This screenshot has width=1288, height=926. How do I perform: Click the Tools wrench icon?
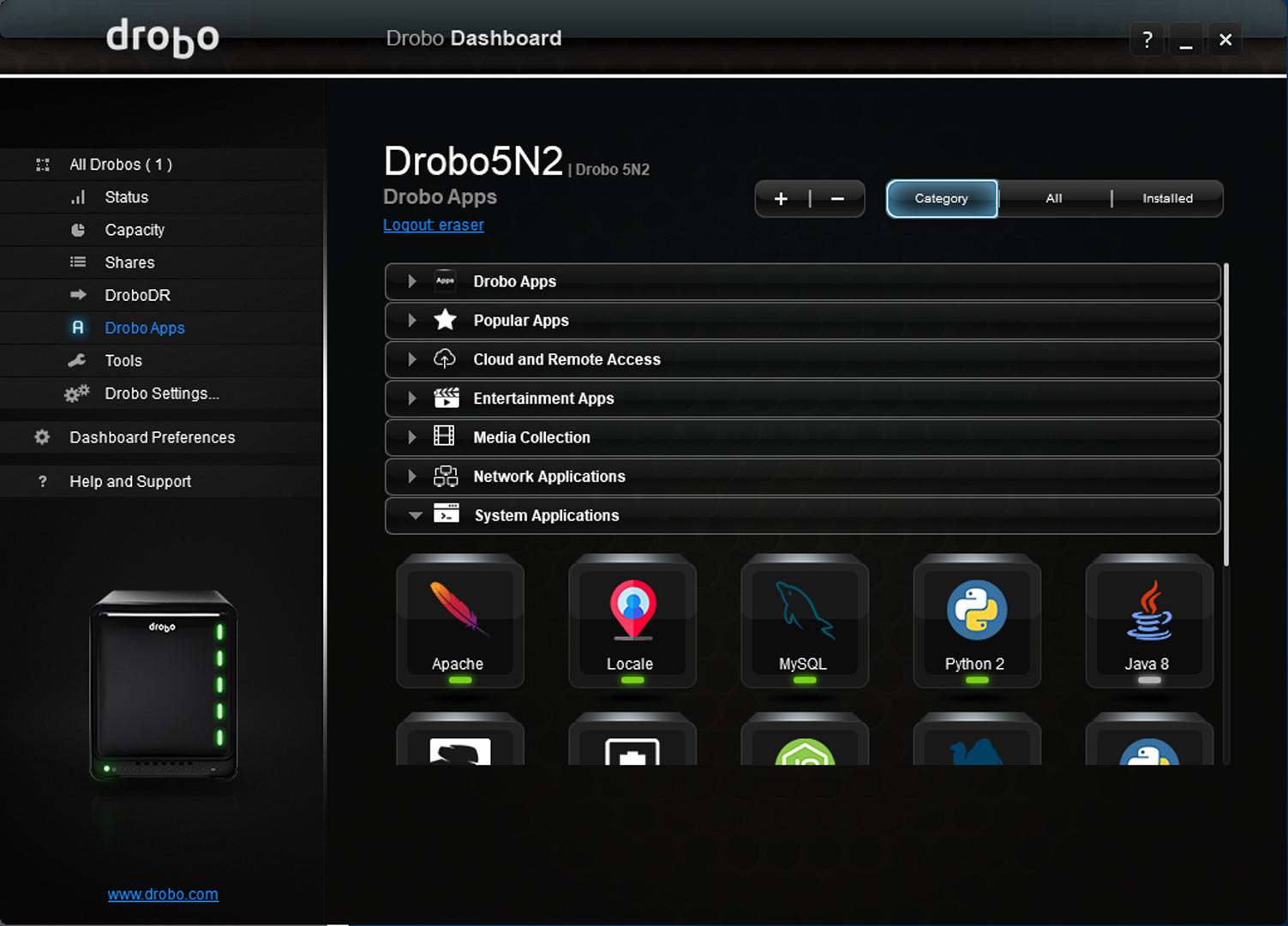(77, 360)
